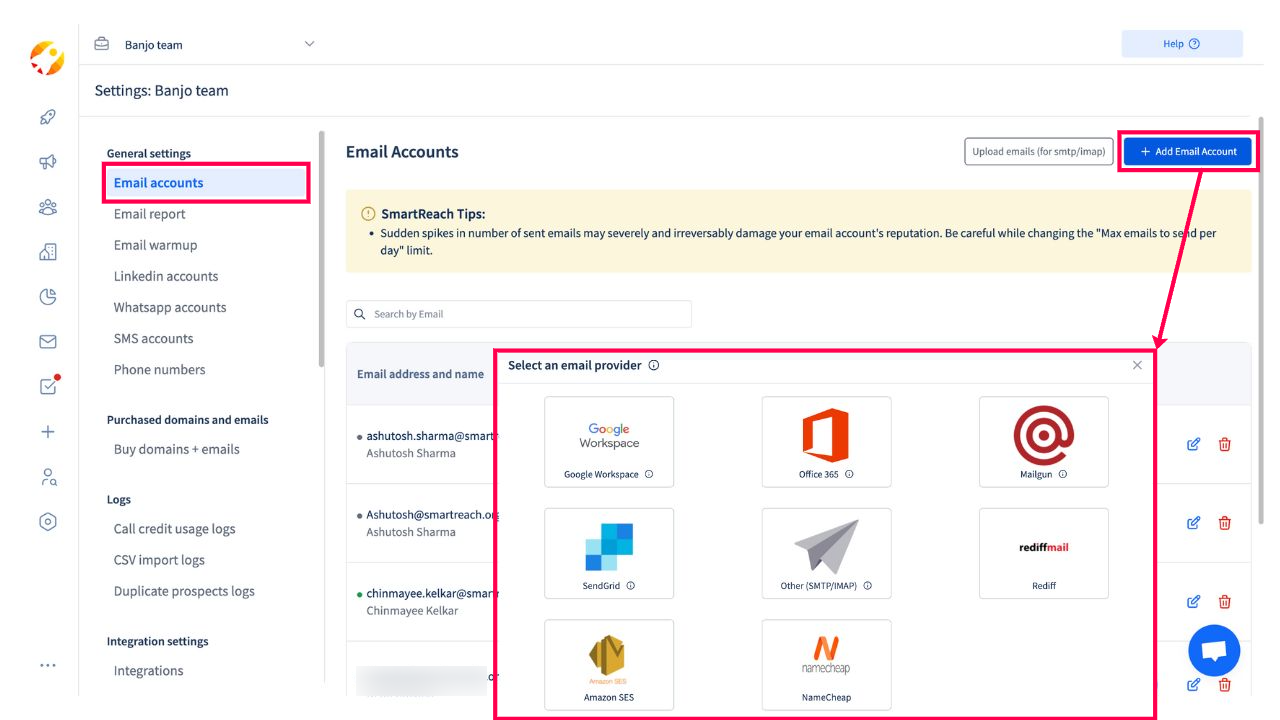Edit the Ashutosh@smartreach email account
Image resolution: width=1280 pixels, height=720 pixels.
coord(1193,523)
